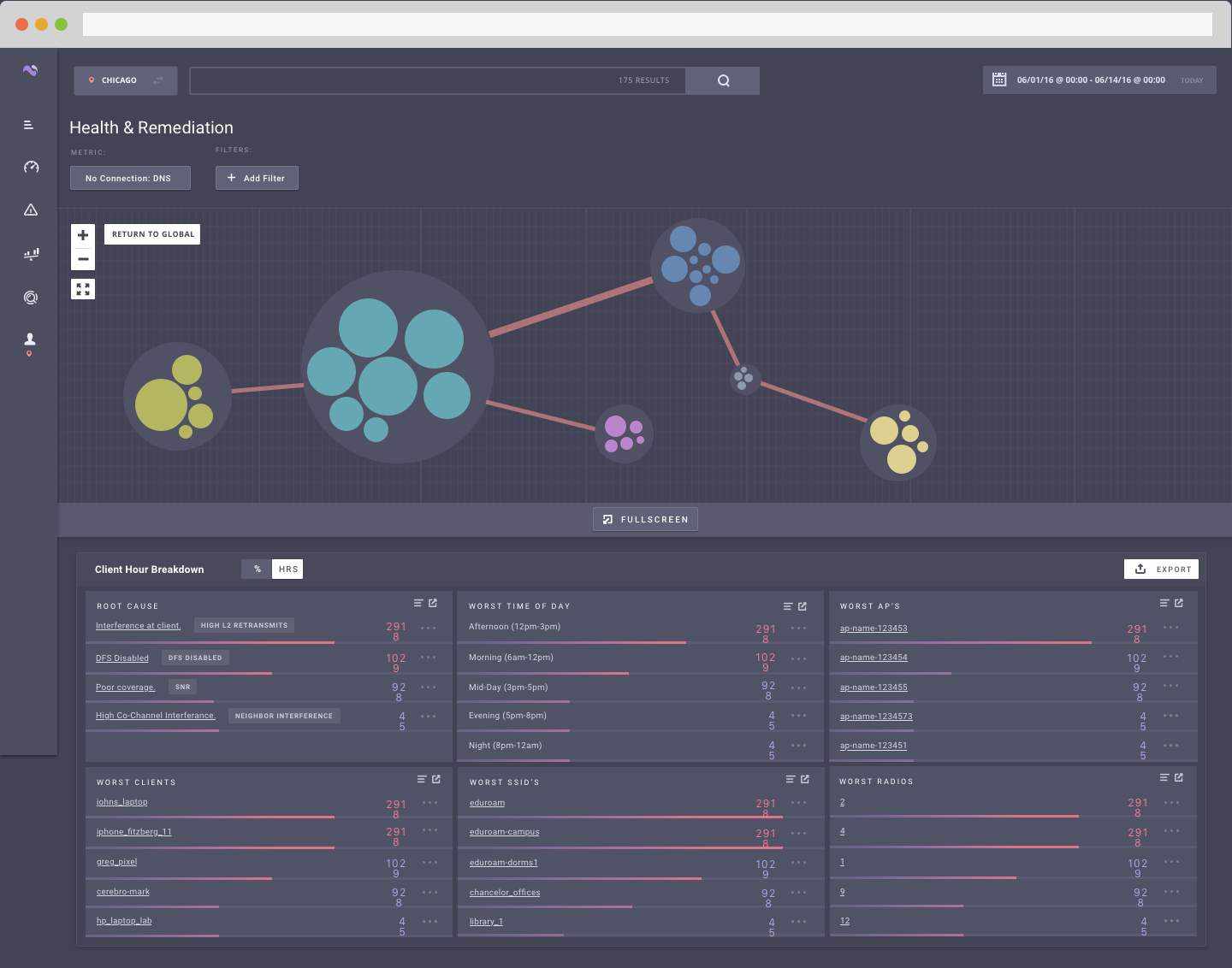
Task: Select the large teal cluster on map
Action: pos(398,367)
